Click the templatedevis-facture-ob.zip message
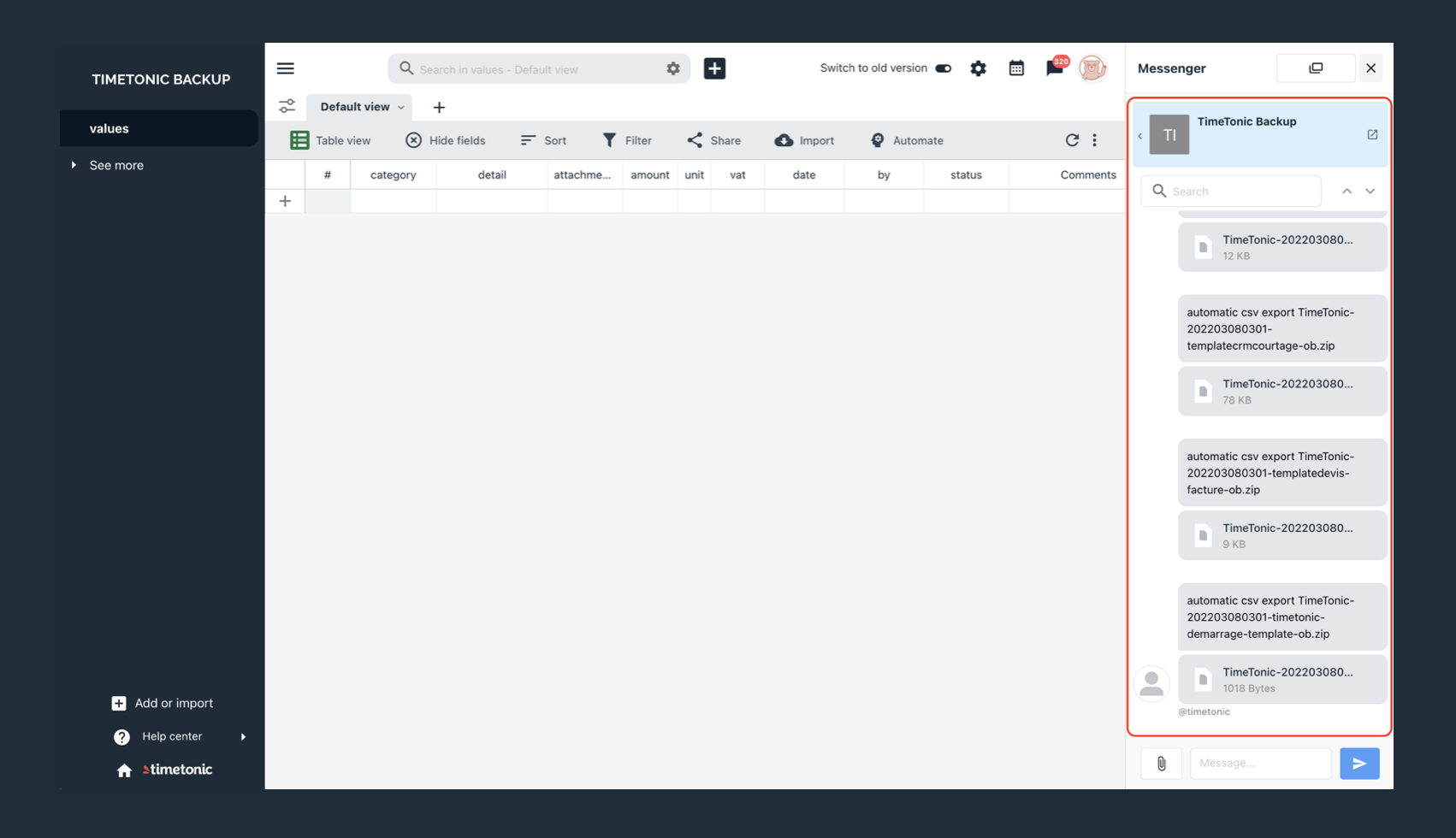The image size is (1456, 838). click(1282, 473)
